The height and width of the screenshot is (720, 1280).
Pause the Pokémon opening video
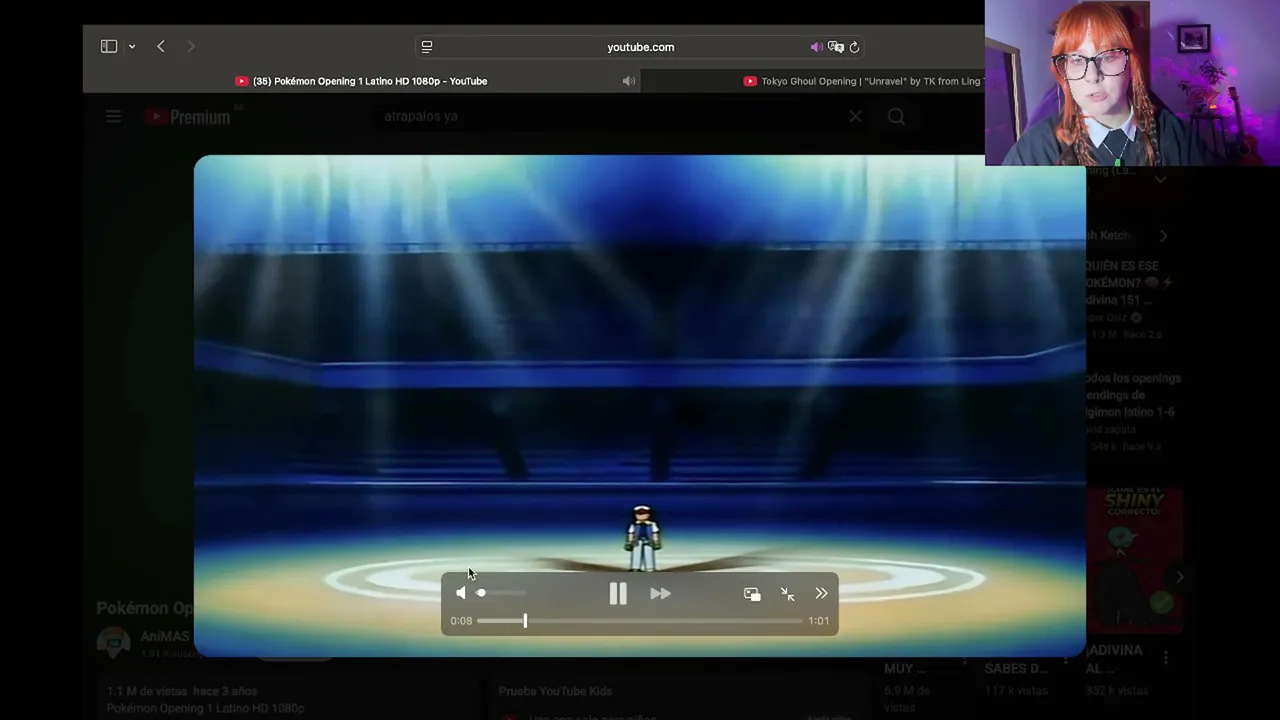click(x=618, y=594)
